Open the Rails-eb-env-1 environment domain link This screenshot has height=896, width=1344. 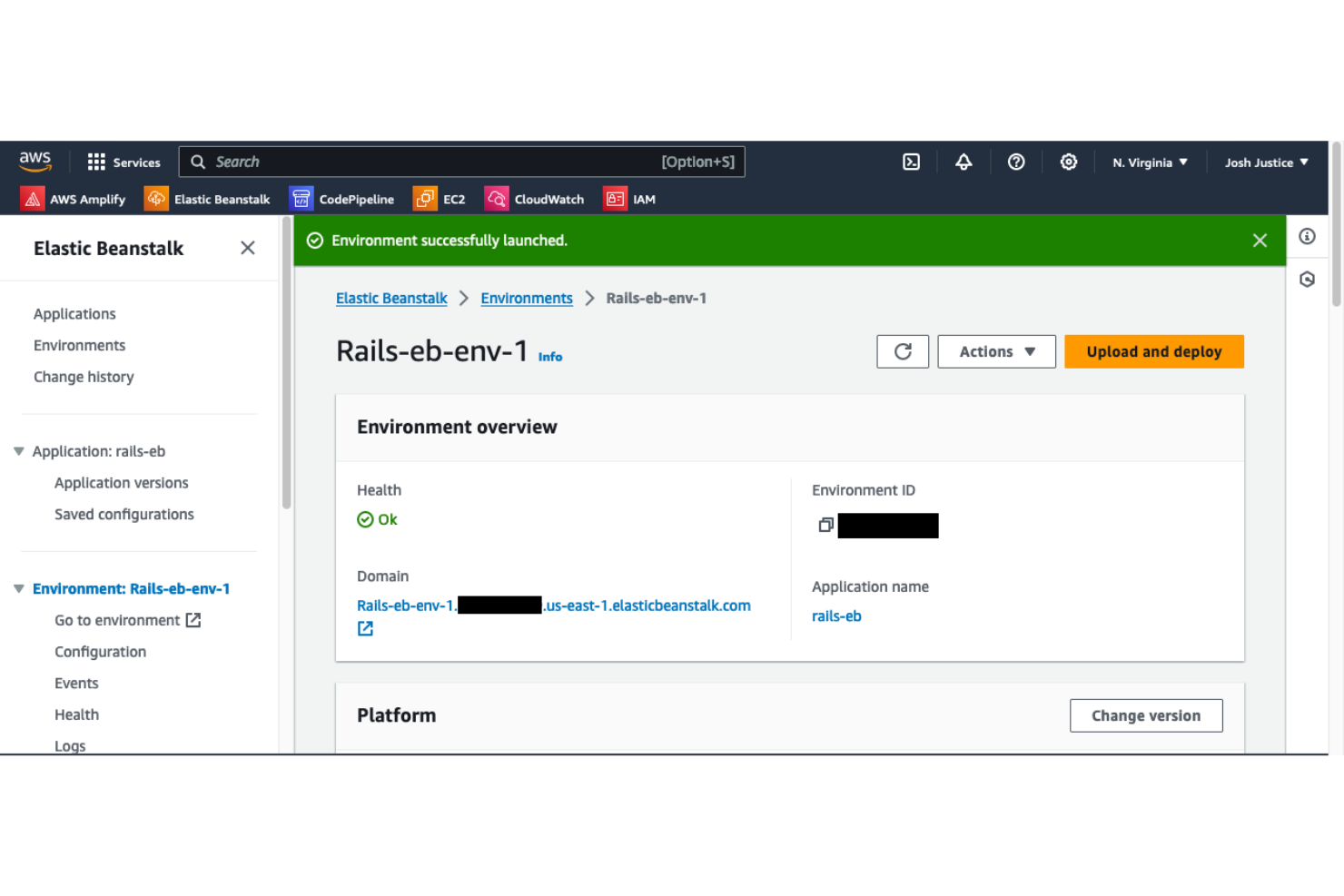pos(554,606)
